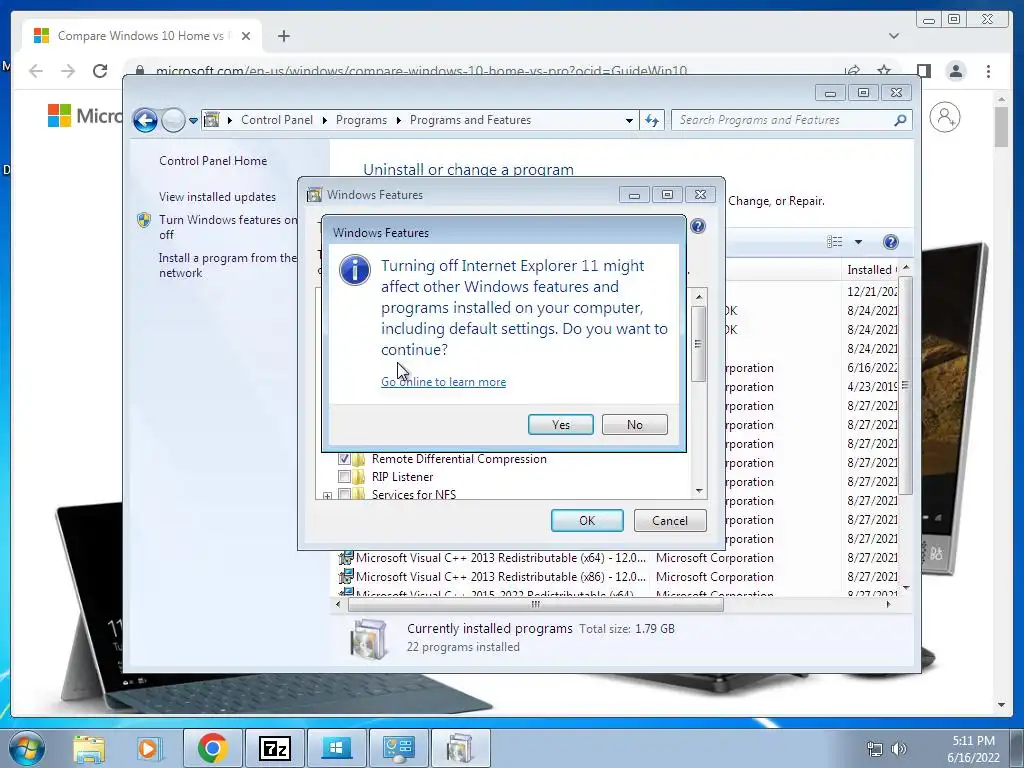This screenshot has width=1024, height=768.
Task: Reload the page in Chrome
Action: pos(100,71)
